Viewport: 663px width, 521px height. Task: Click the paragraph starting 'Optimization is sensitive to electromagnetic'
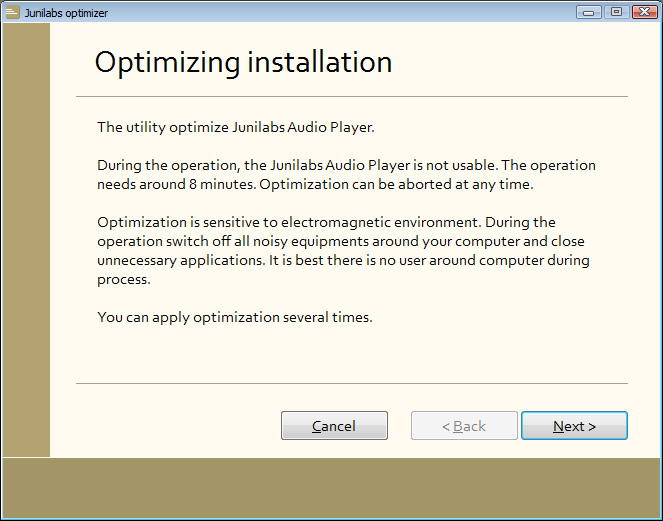click(343, 251)
